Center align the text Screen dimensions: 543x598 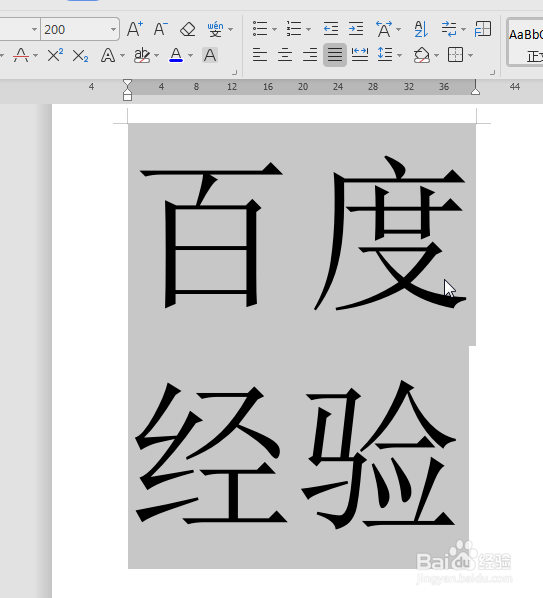285,55
